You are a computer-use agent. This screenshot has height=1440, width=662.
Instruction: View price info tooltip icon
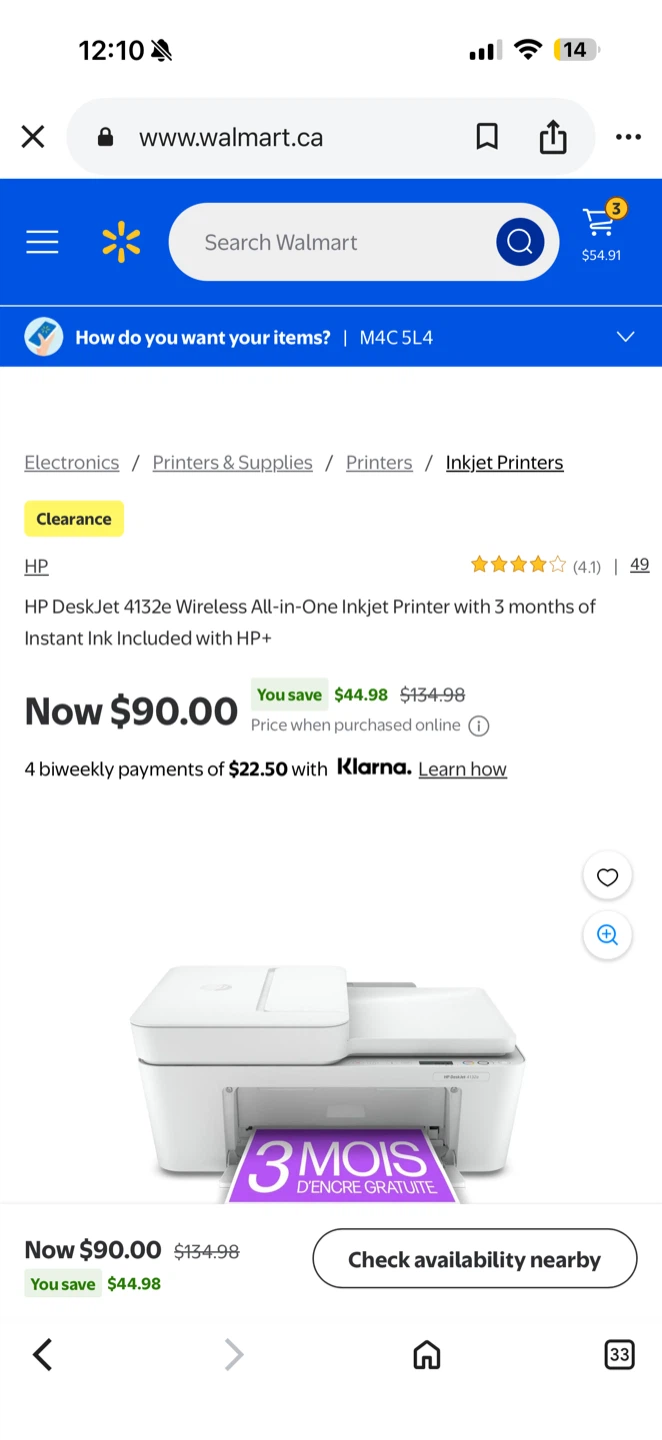tap(478, 725)
